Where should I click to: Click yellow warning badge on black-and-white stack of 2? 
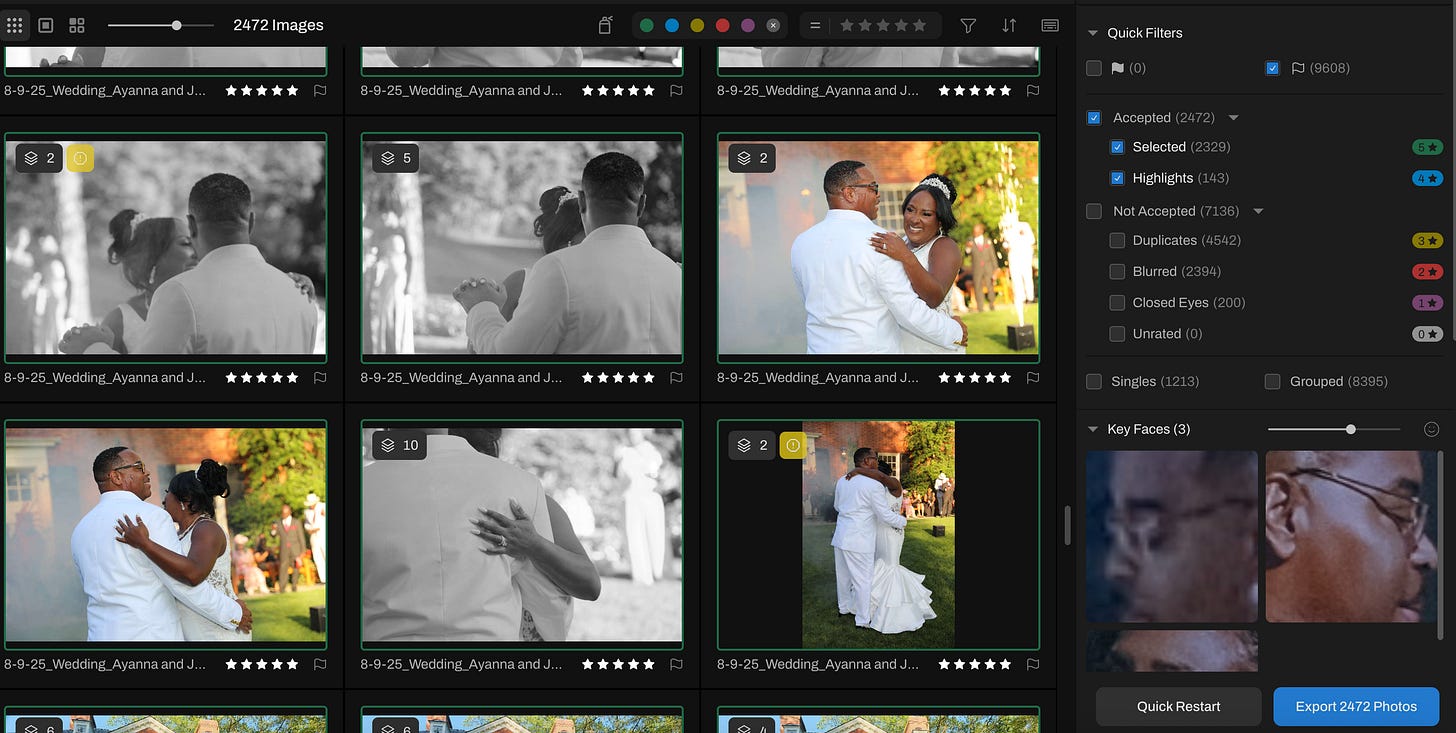[x=80, y=158]
